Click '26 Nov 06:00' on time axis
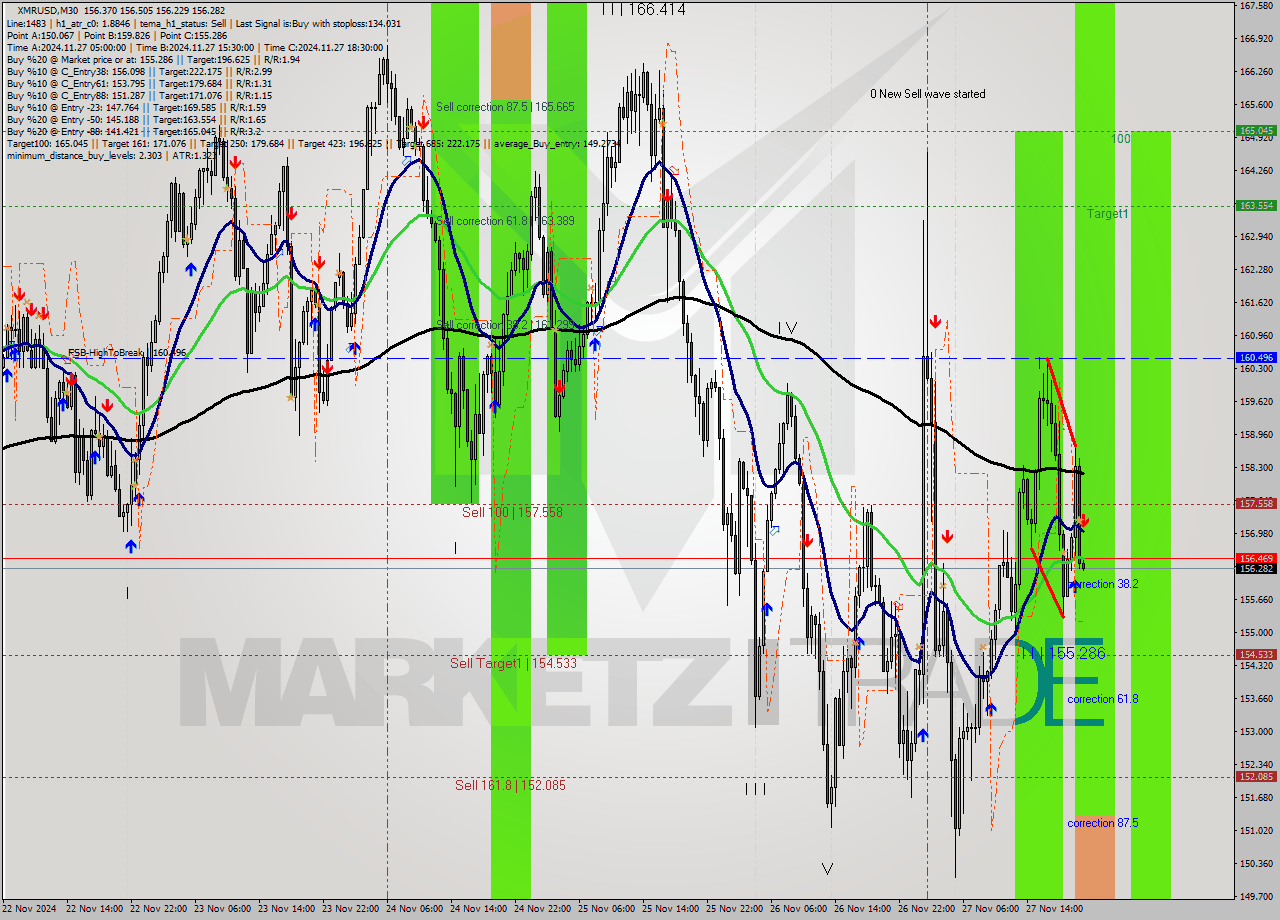 click(x=799, y=909)
